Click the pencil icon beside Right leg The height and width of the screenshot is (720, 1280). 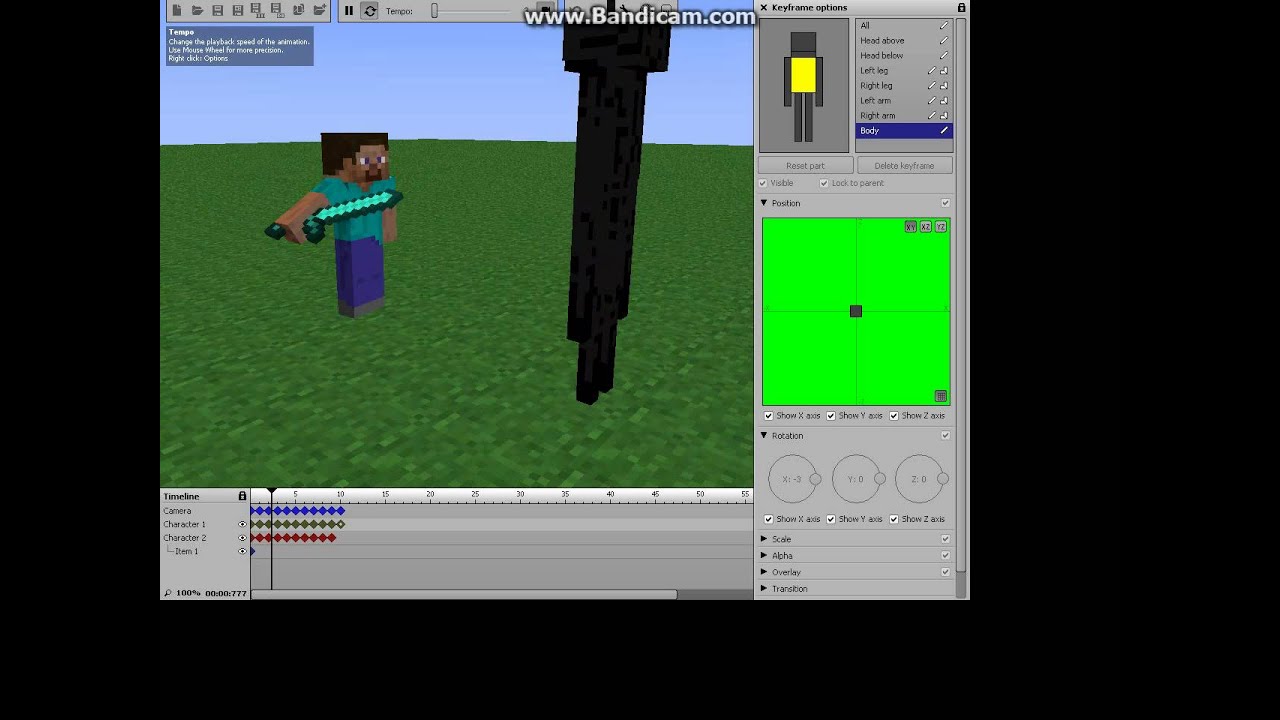pos(932,85)
